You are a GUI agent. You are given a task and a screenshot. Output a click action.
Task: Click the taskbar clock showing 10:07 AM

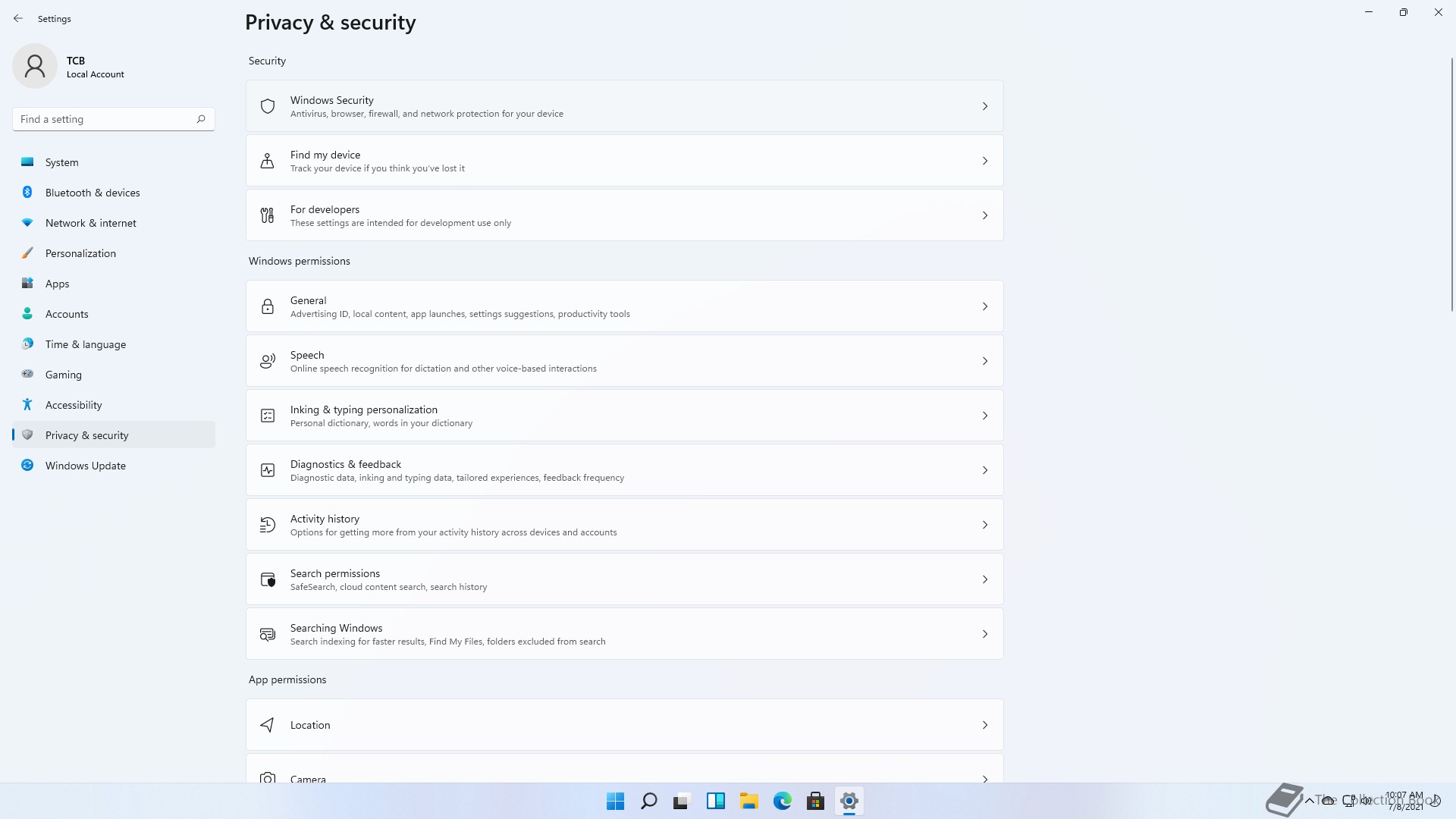point(1404,801)
